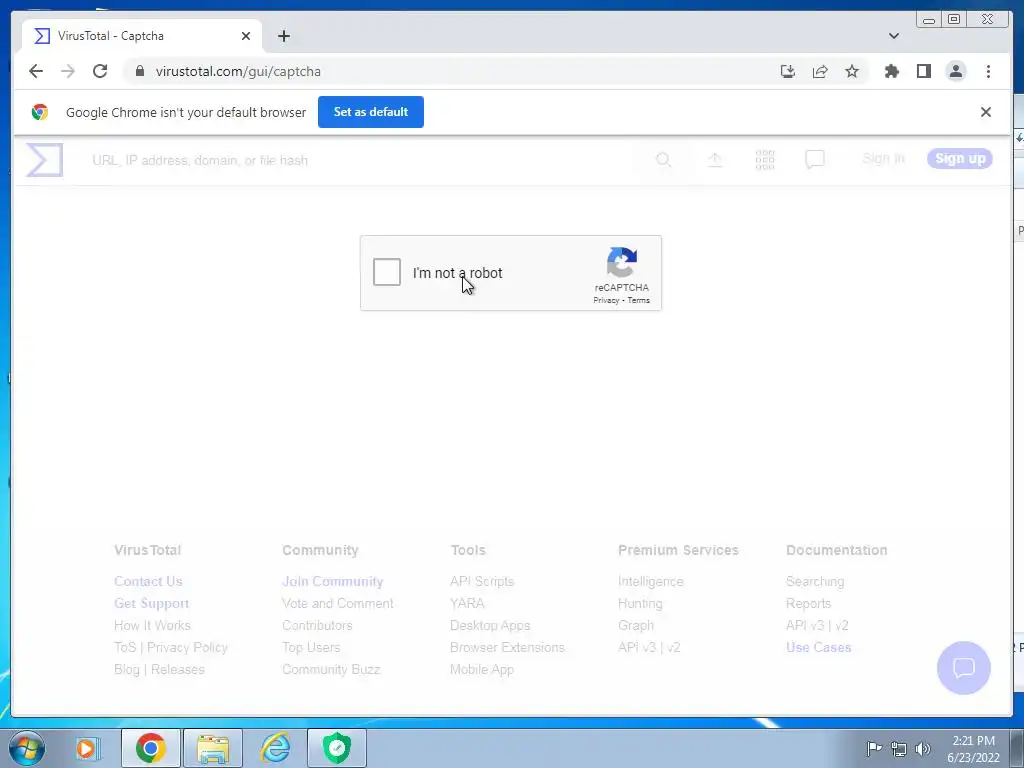Image resolution: width=1024 pixels, height=768 pixels.
Task: Open the Desktop Apps link
Action: tap(490, 626)
